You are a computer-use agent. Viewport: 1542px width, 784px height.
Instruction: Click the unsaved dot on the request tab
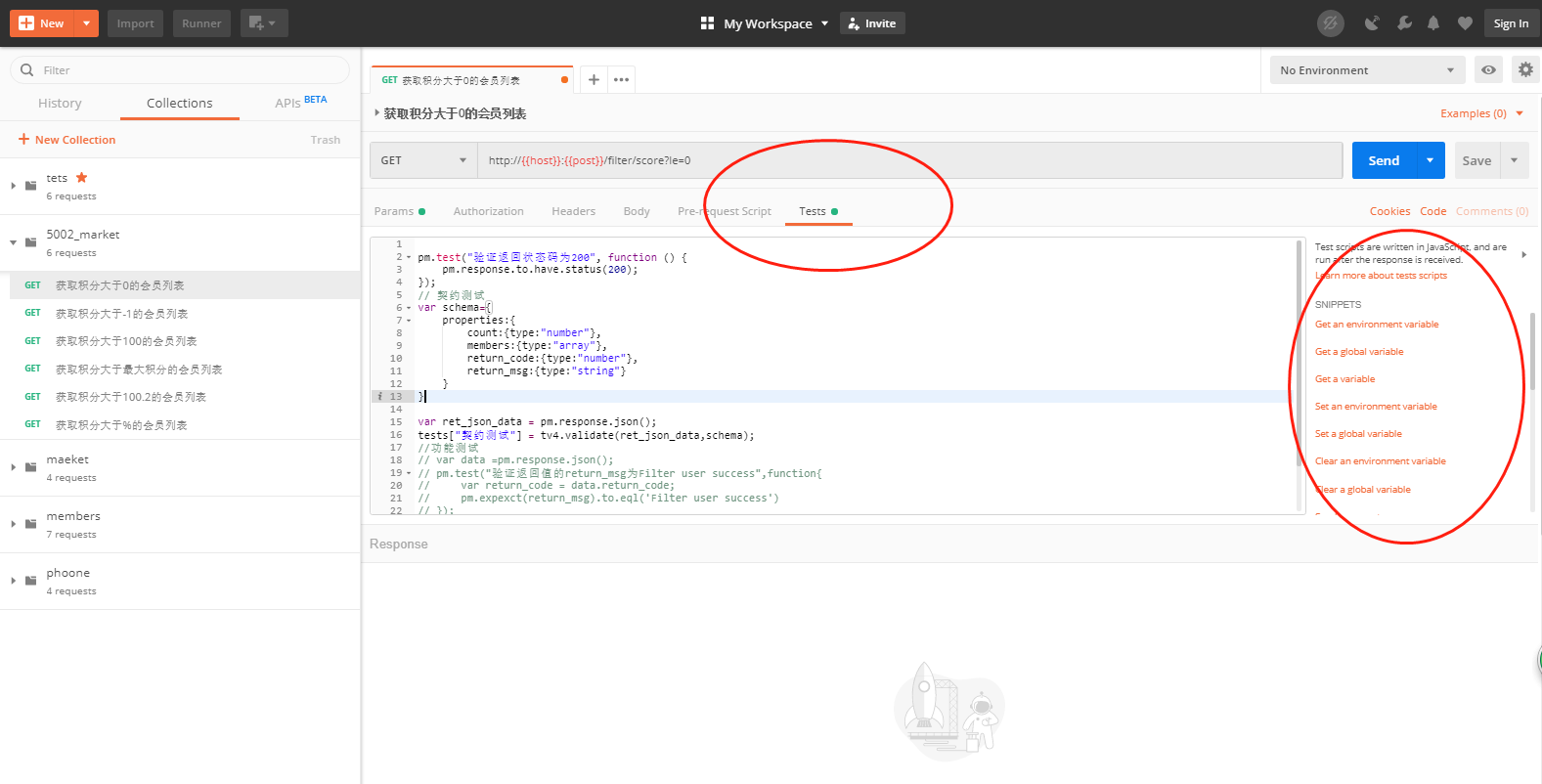pyautogui.click(x=564, y=80)
